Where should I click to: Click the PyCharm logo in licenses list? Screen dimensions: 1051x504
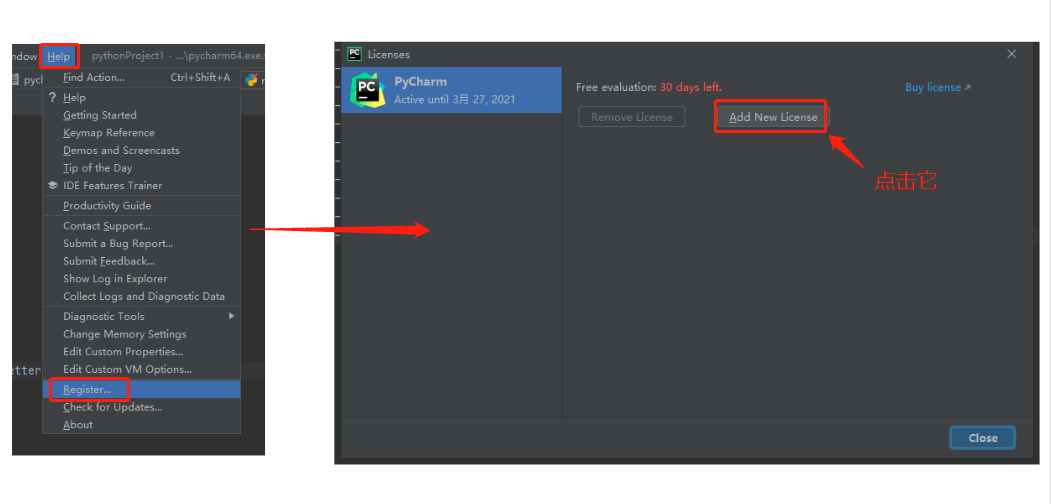[x=367, y=90]
